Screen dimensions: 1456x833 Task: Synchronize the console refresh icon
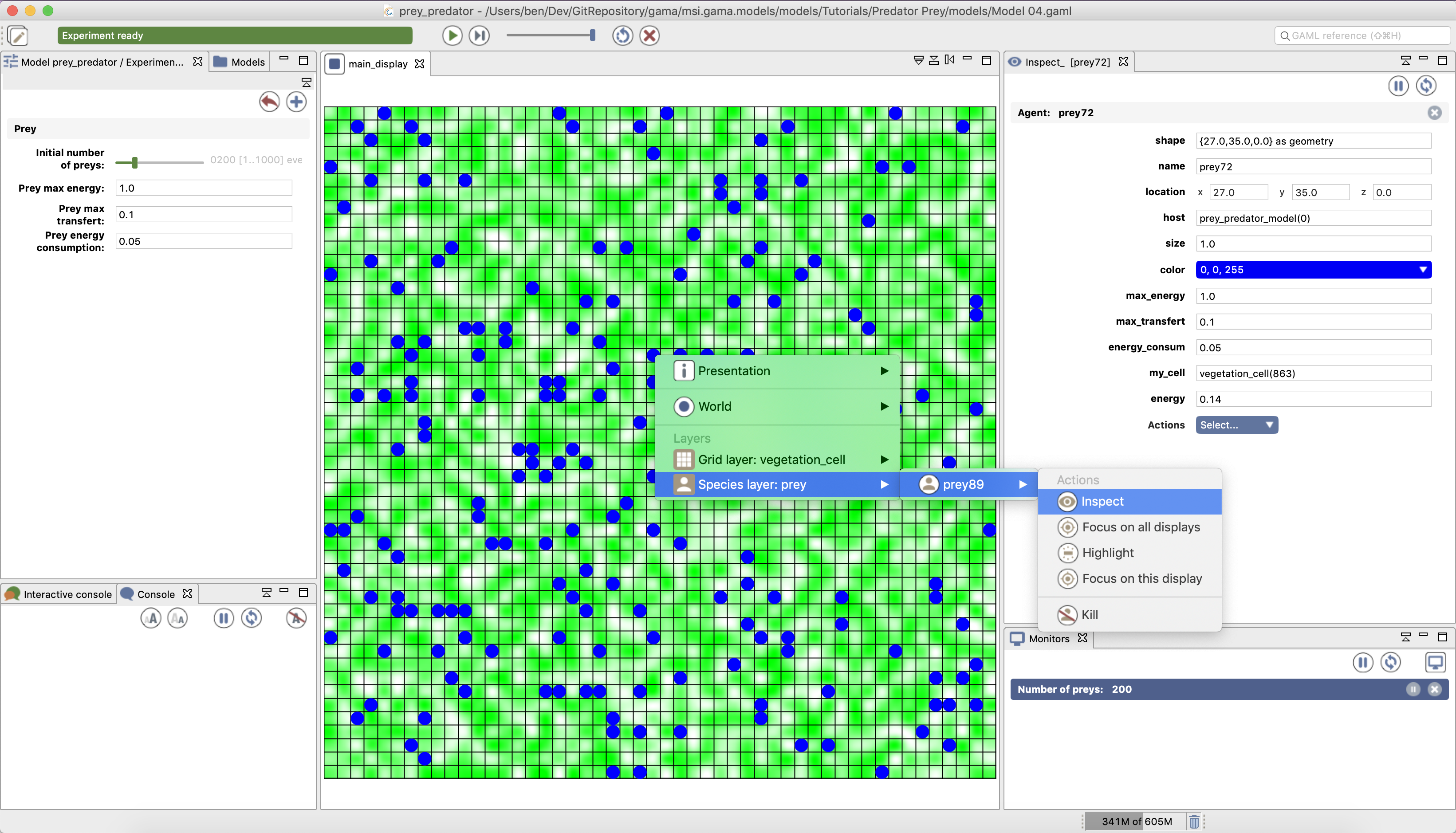click(x=252, y=618)
